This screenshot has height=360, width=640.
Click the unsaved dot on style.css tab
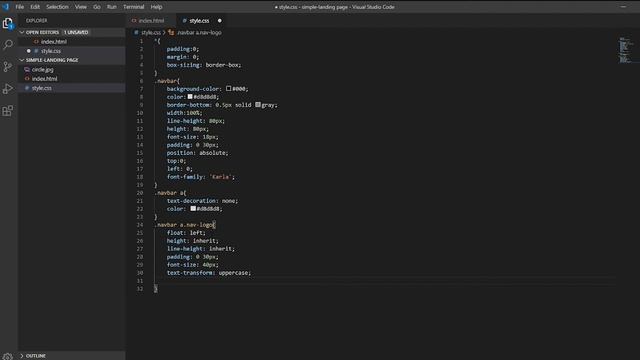pyautogui.click(x=220, y=20)
